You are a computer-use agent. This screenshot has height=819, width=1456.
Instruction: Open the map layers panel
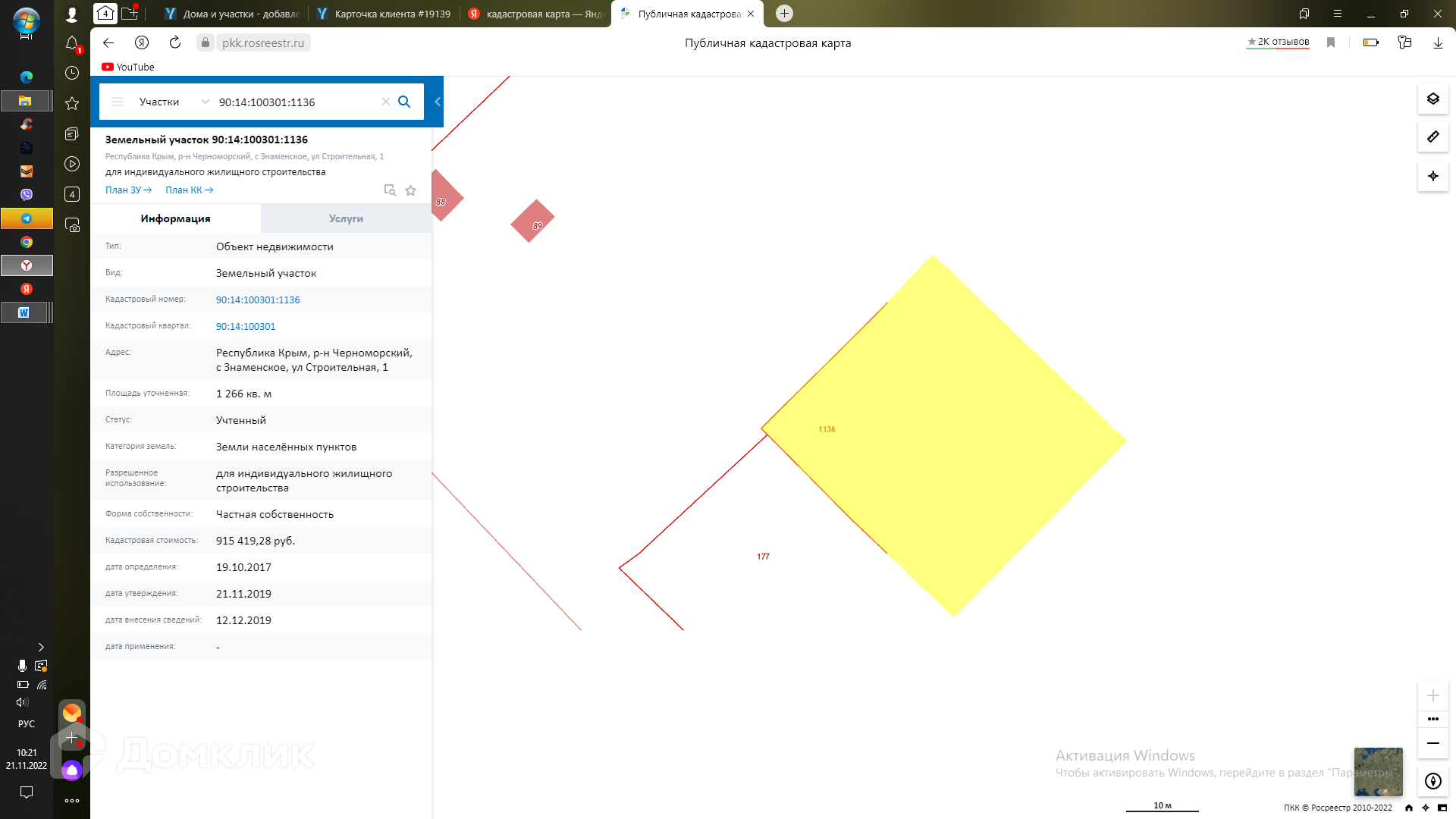1432,99
